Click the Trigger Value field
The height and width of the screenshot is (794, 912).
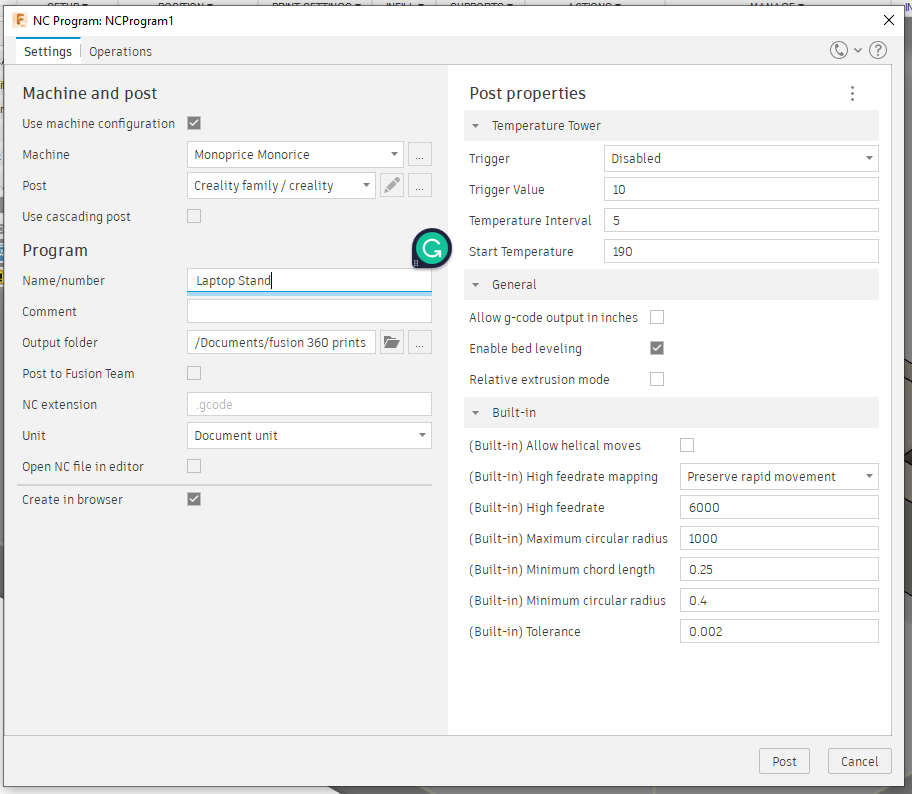(x=741, y=190)
